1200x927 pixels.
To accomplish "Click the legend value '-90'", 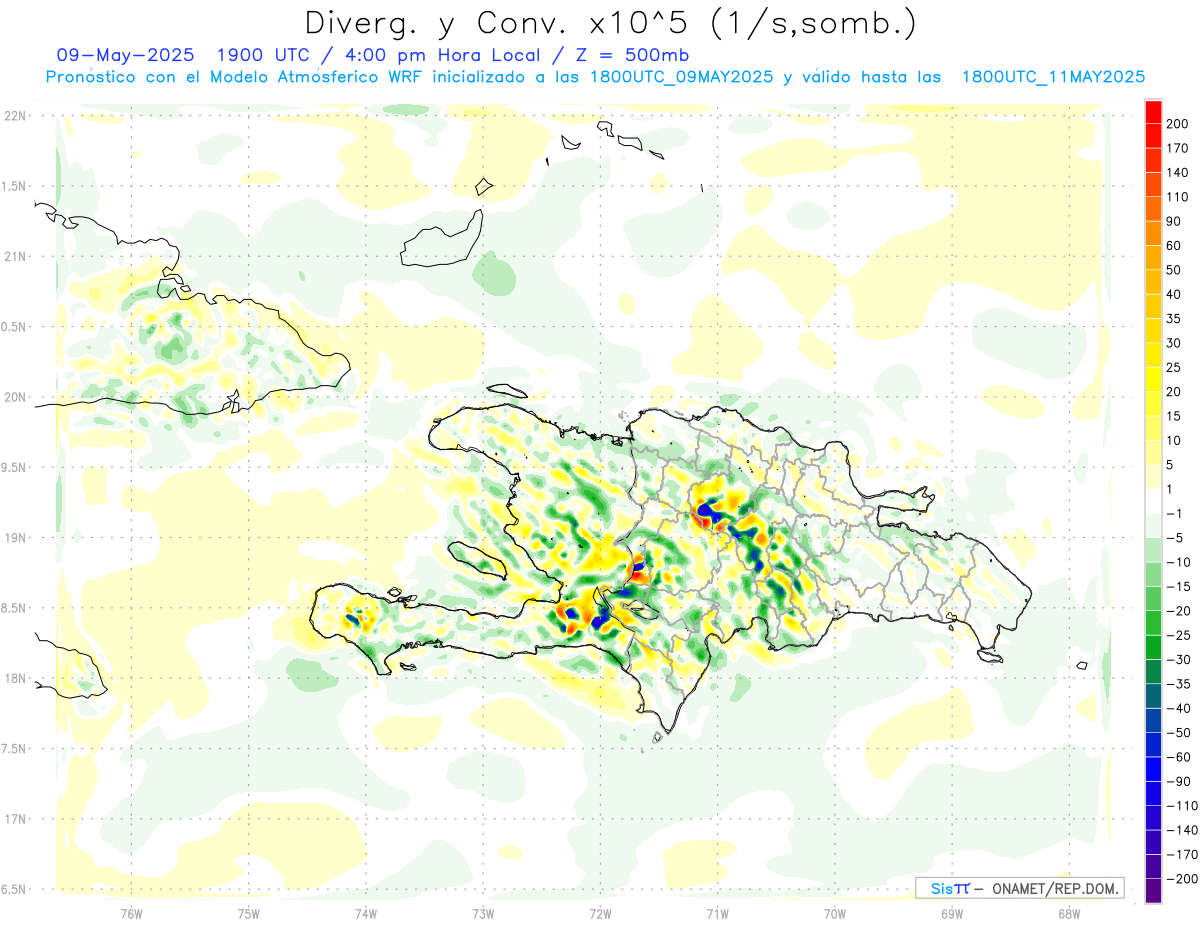I will coord(1178,782).
